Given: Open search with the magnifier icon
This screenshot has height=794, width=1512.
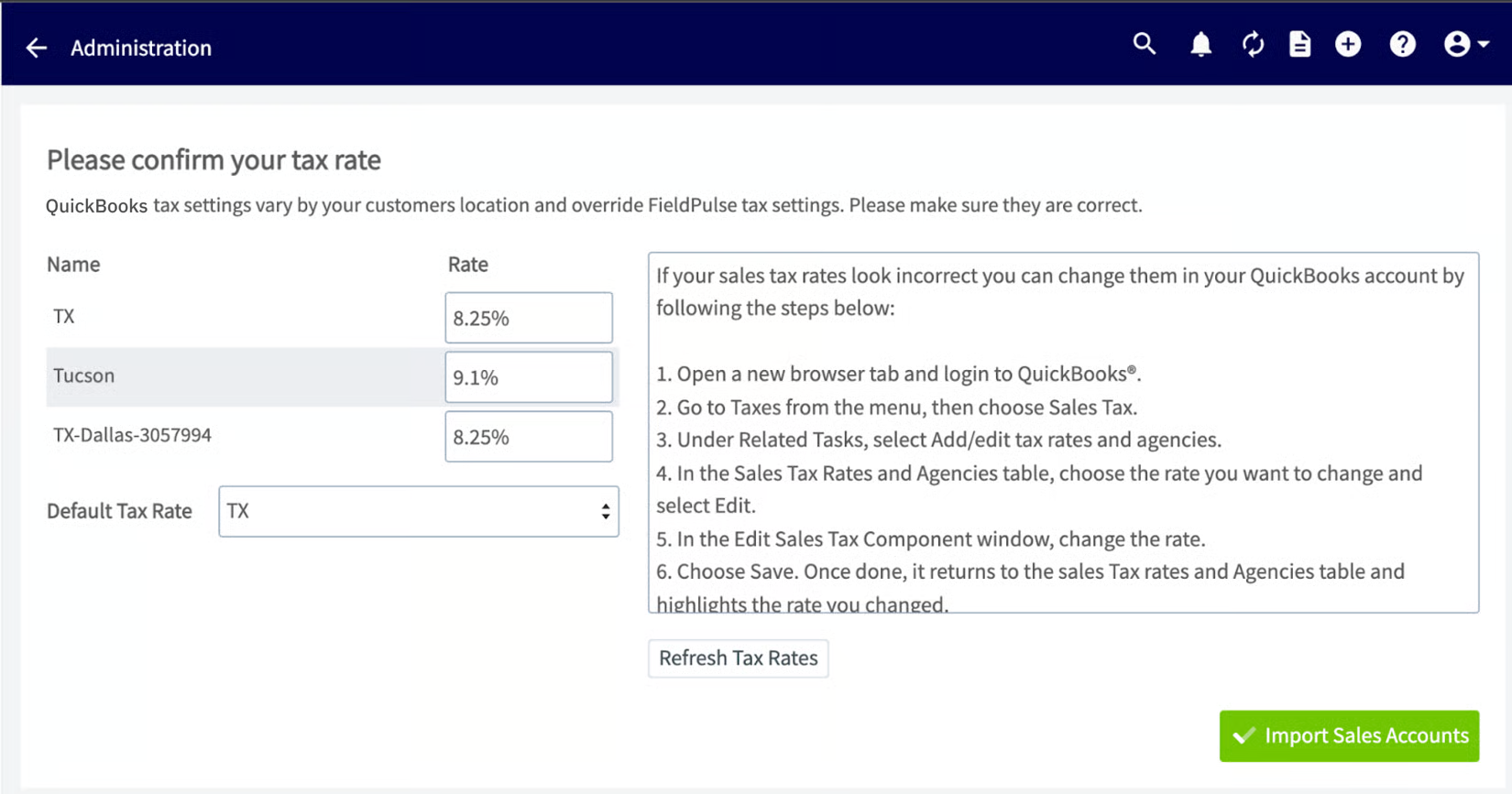Looking at the screenshot, I should click(1144, 44).
